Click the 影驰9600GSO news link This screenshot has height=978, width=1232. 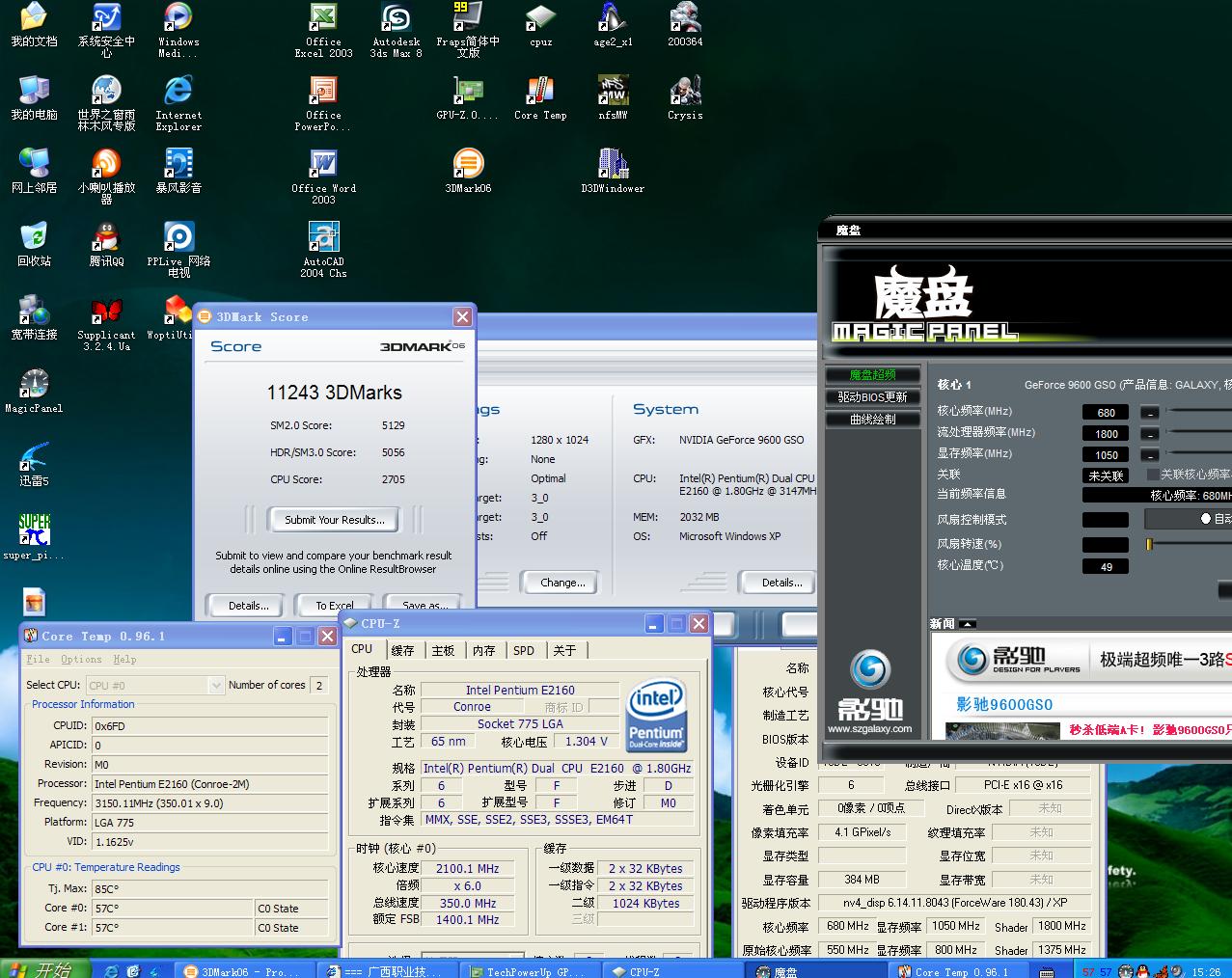tap(1004, 704)
